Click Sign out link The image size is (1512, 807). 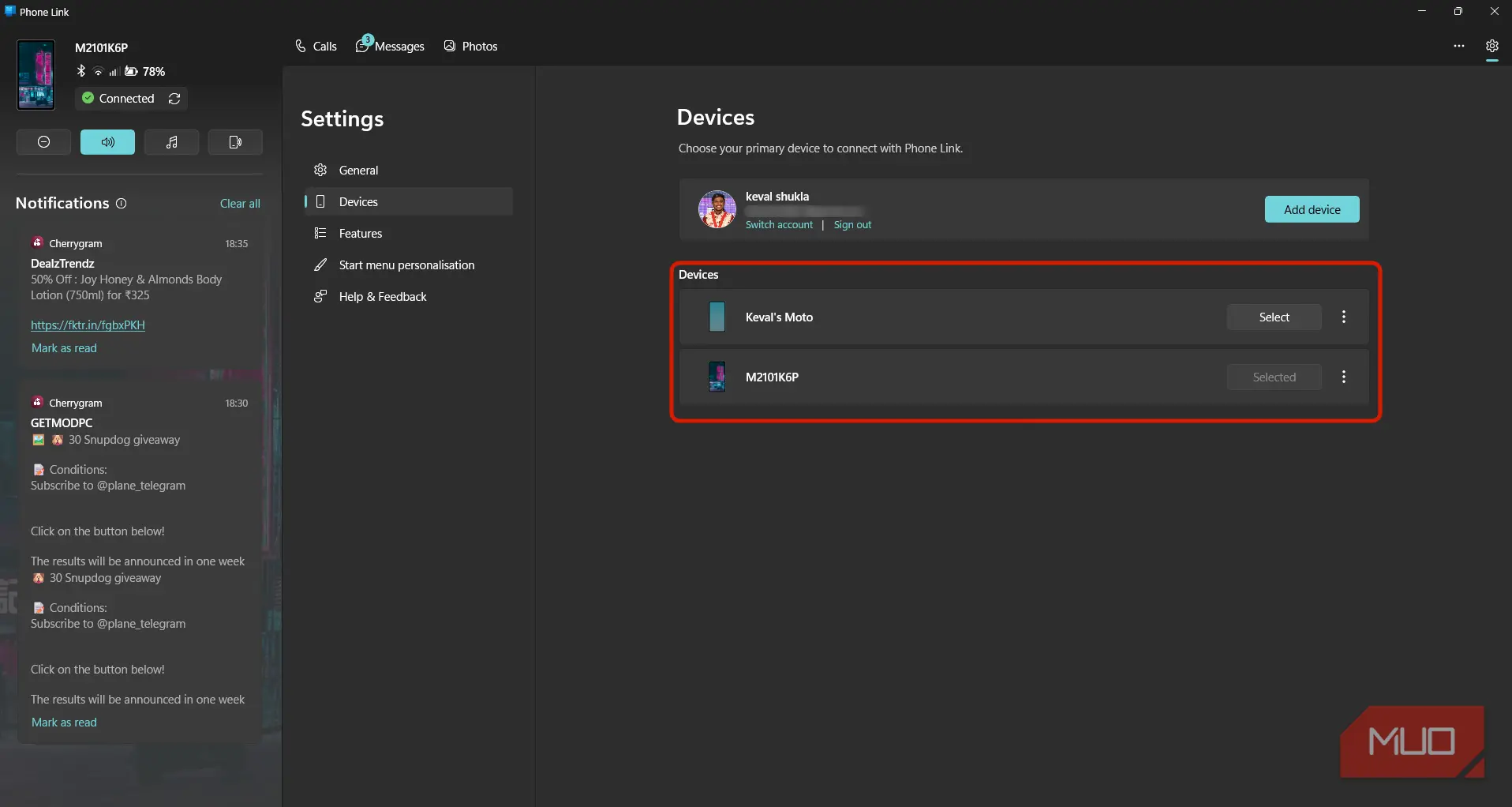tap(852, 225)
